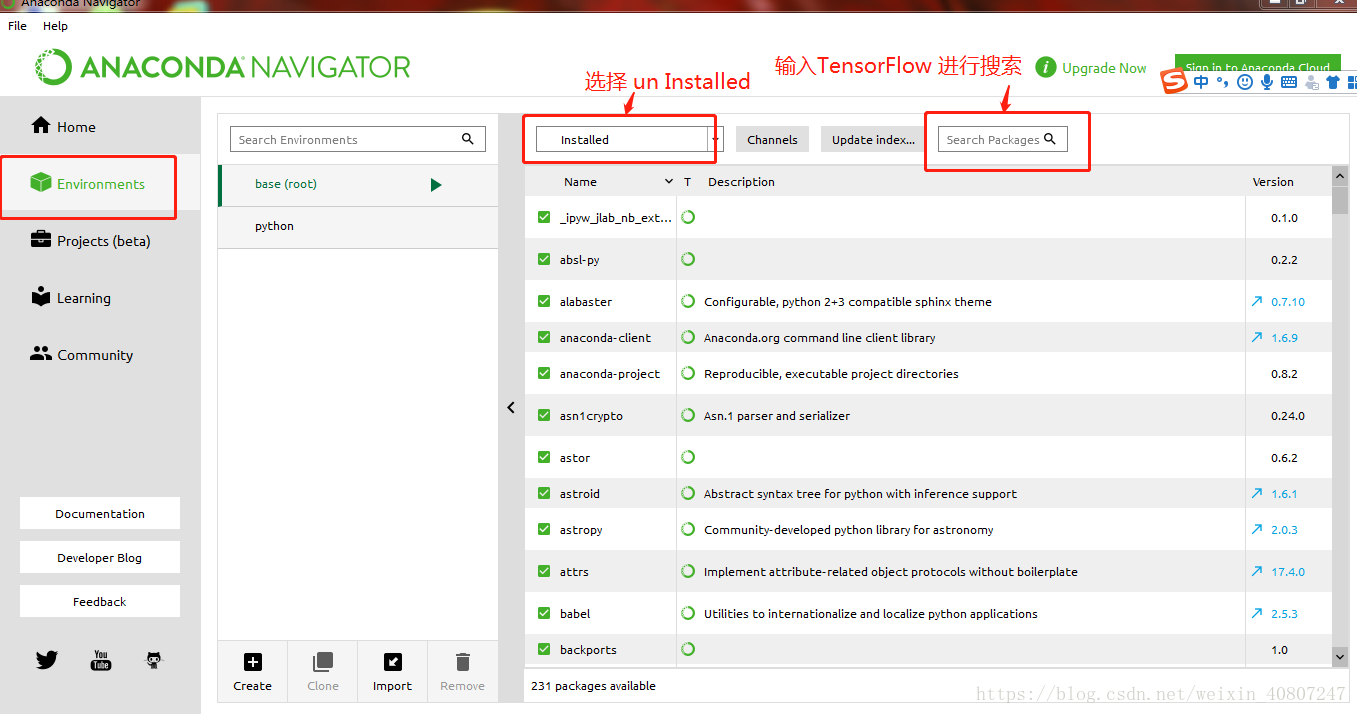Click the Update index... button
This screenshot has width=1357, height=714.
(873, 139)
